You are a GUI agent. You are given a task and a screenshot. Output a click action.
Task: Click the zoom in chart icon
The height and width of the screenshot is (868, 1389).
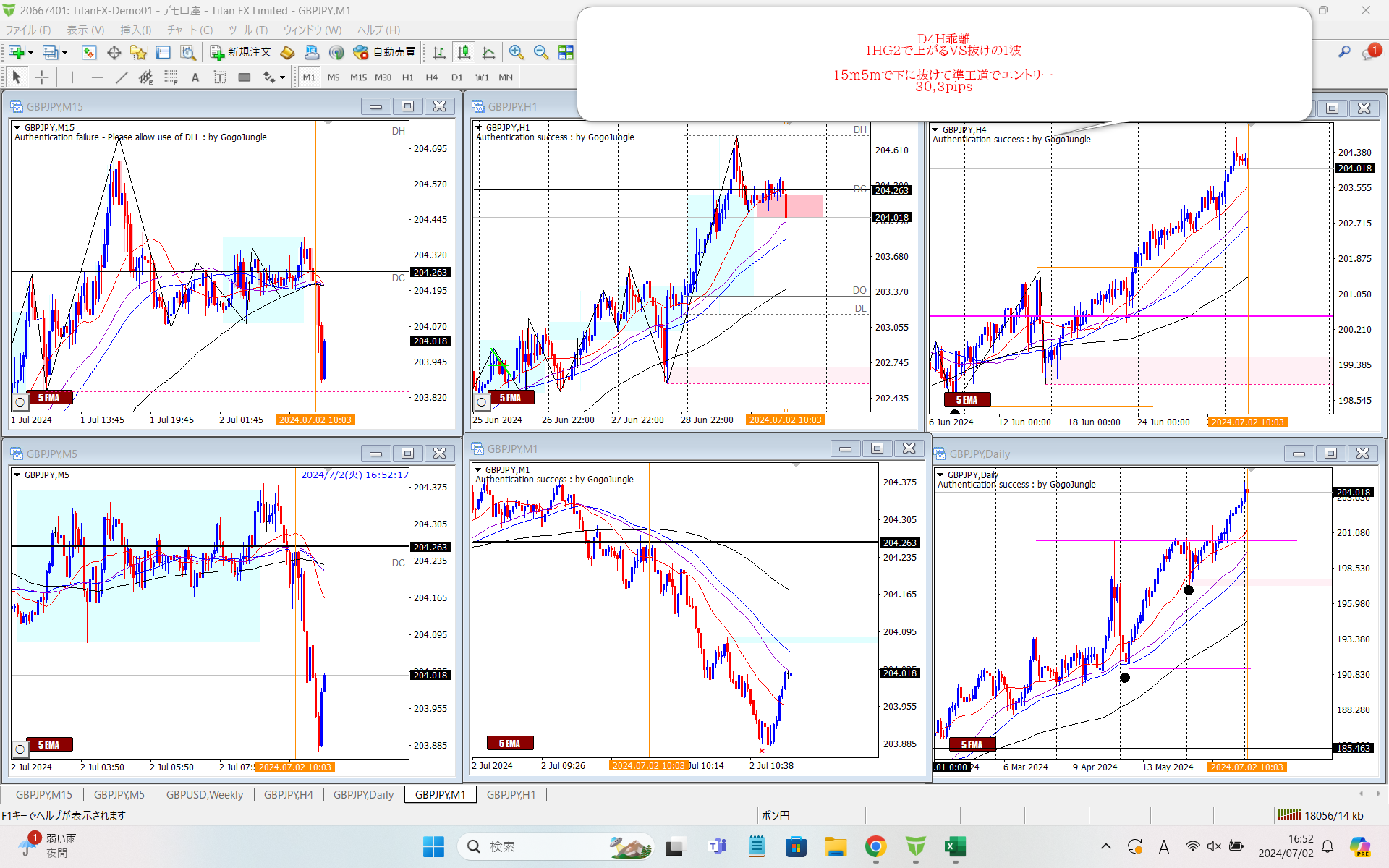[x=516, y=52]
